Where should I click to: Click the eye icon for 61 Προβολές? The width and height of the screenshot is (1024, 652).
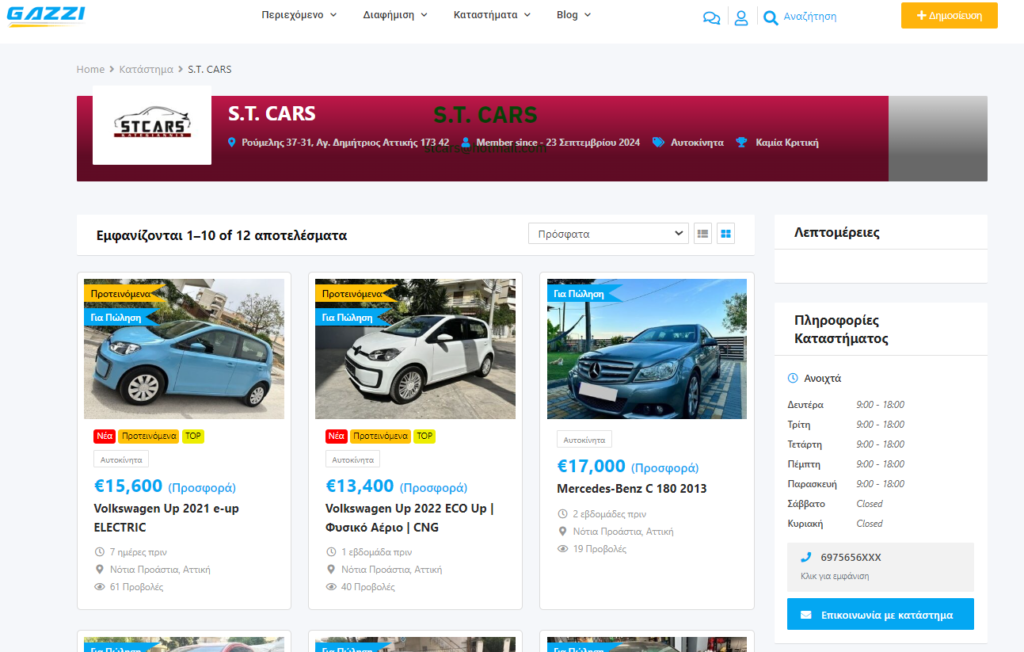tap(99, 587)
